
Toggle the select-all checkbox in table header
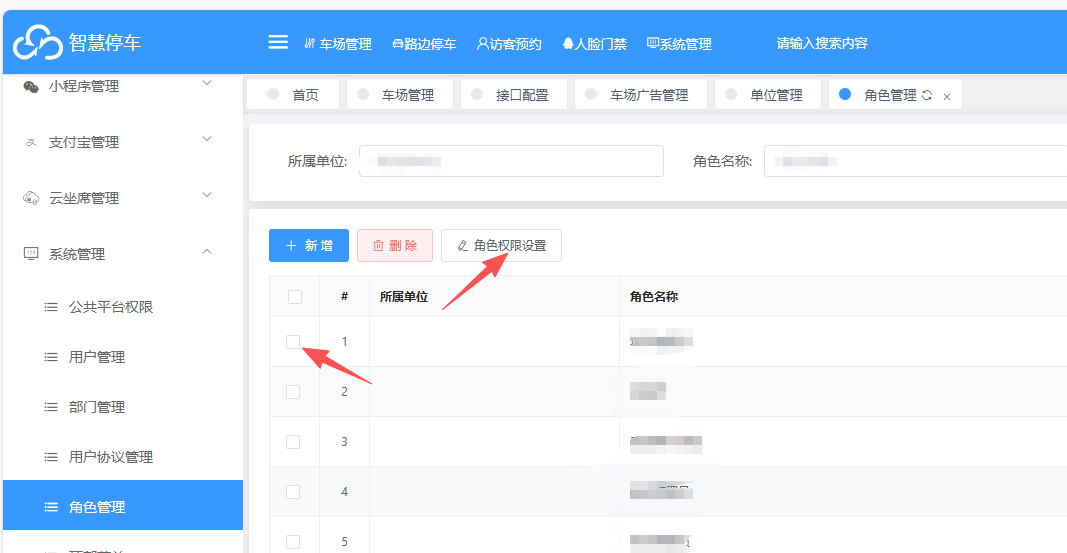(x=295, y=297)
